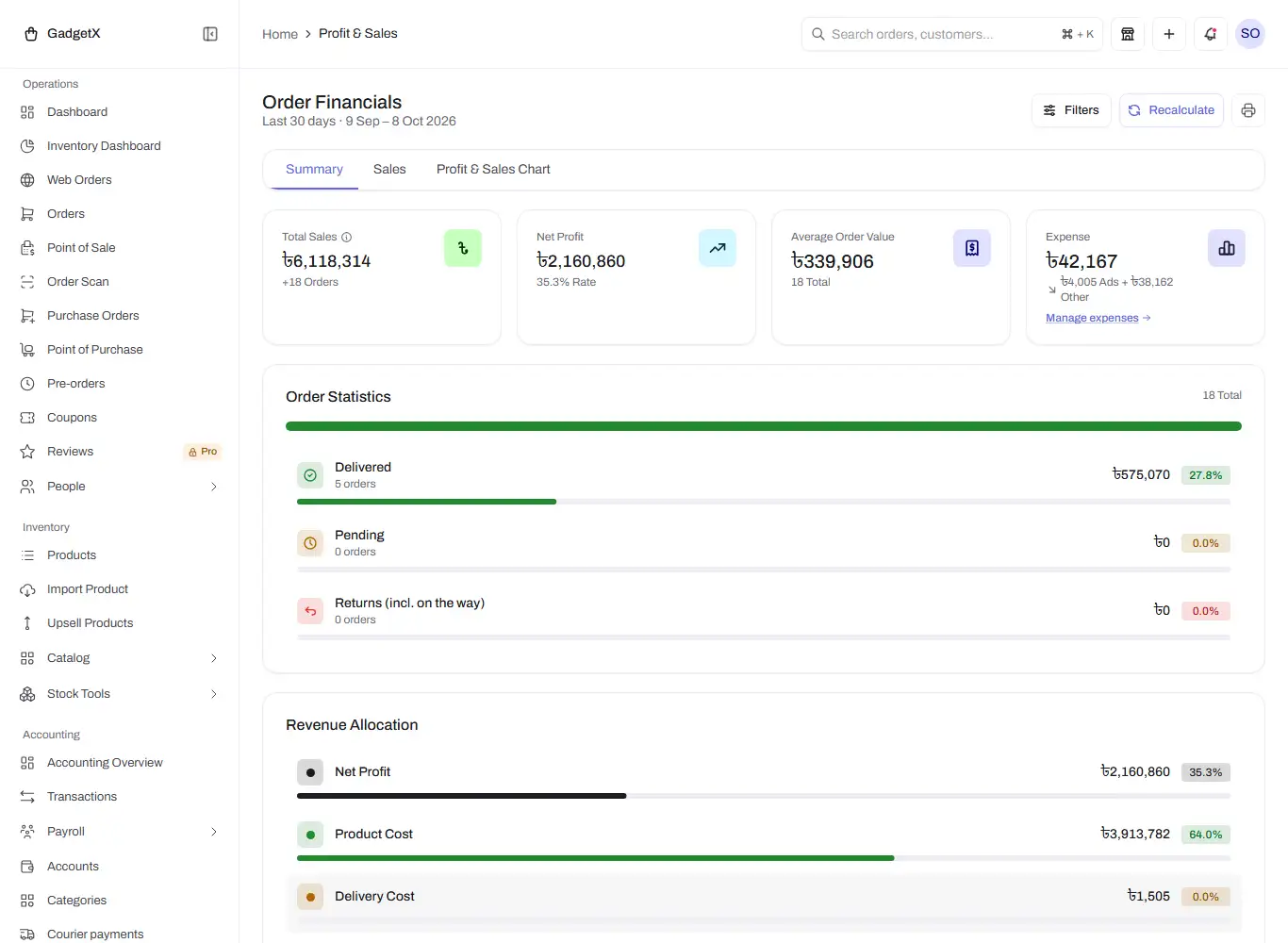This screenshot has width=1288, height=943.
Task: Go to Purchase Orders
Action: pyautogui.click(x=119, y=316)
